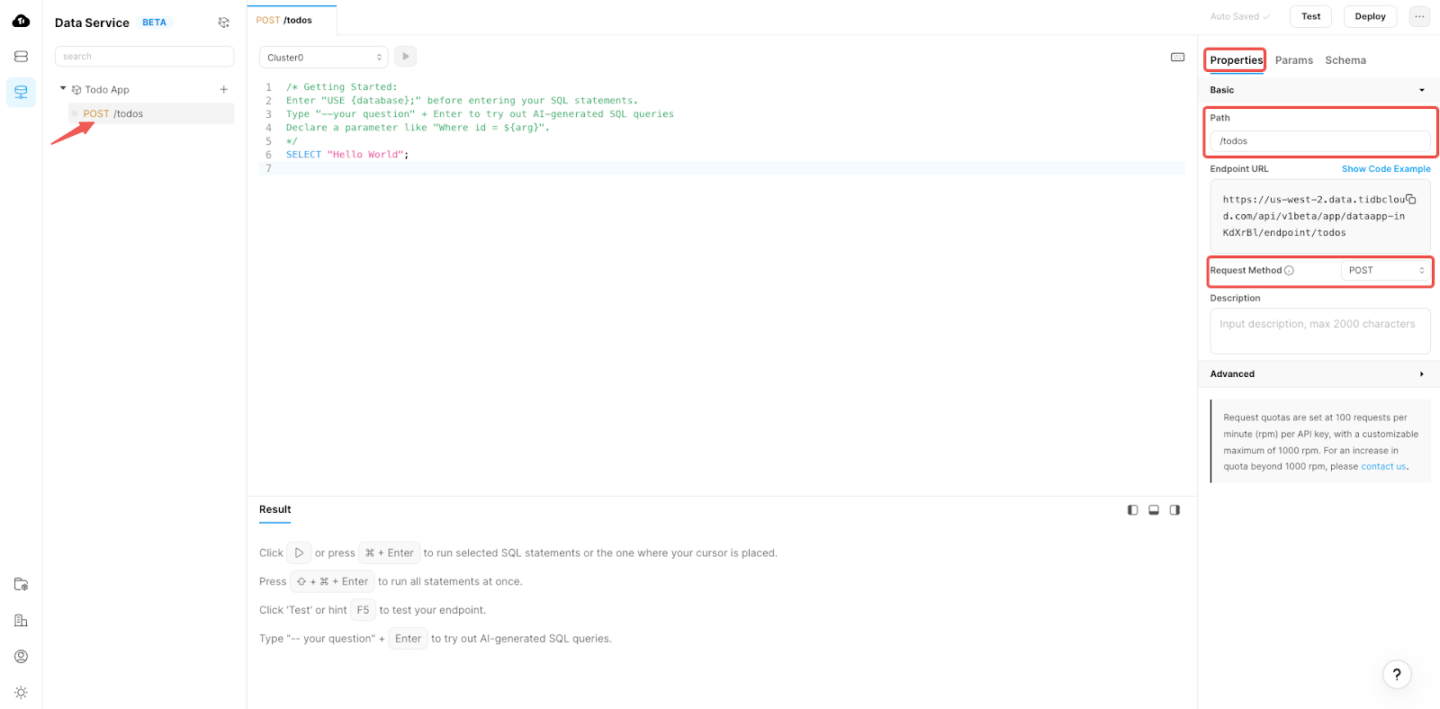Switch to the Params tab

pyautogui.click(x=1294, y=60)
